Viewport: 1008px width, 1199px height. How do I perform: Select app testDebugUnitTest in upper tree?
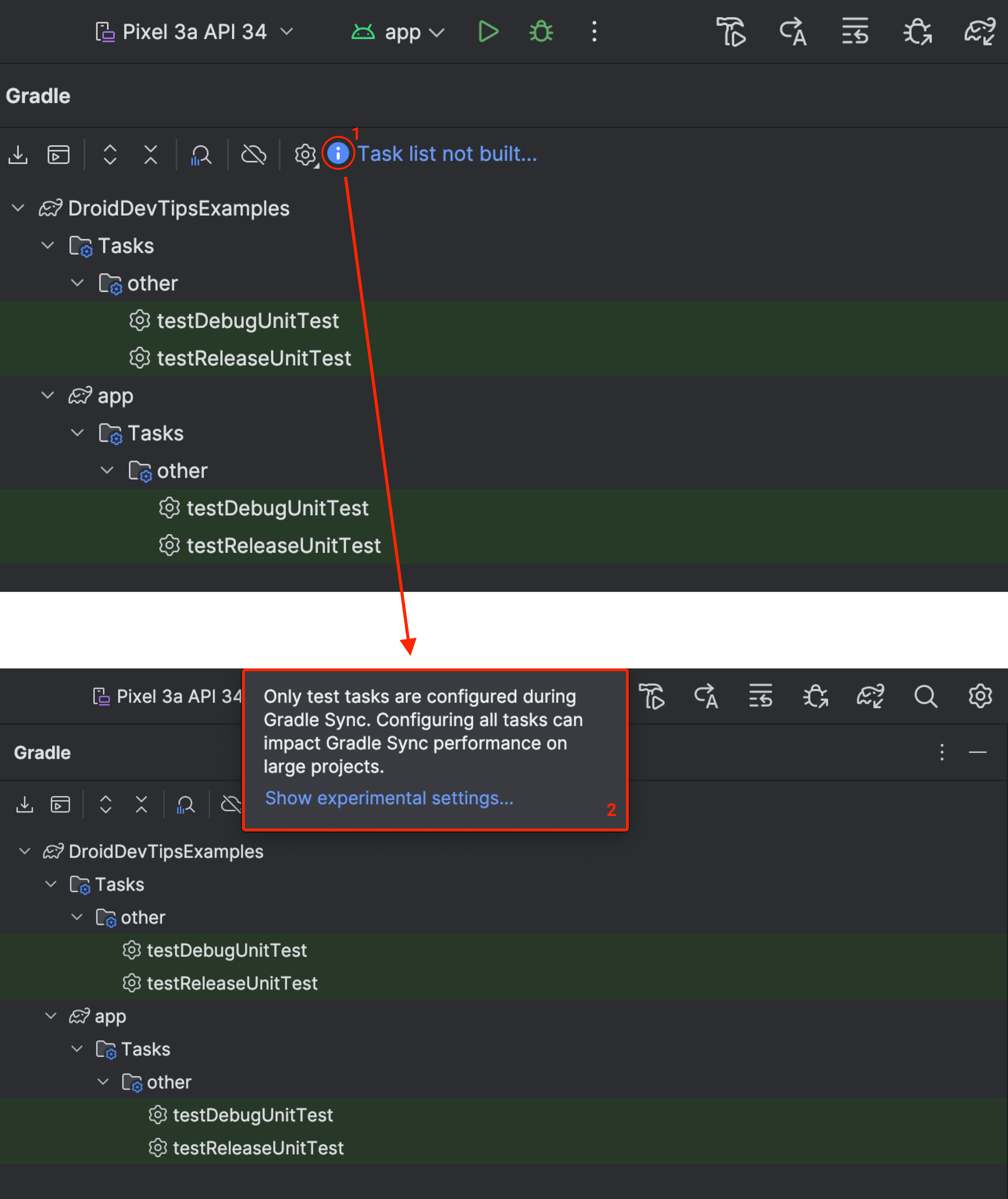pyautogui.click(x=504, y=508)
